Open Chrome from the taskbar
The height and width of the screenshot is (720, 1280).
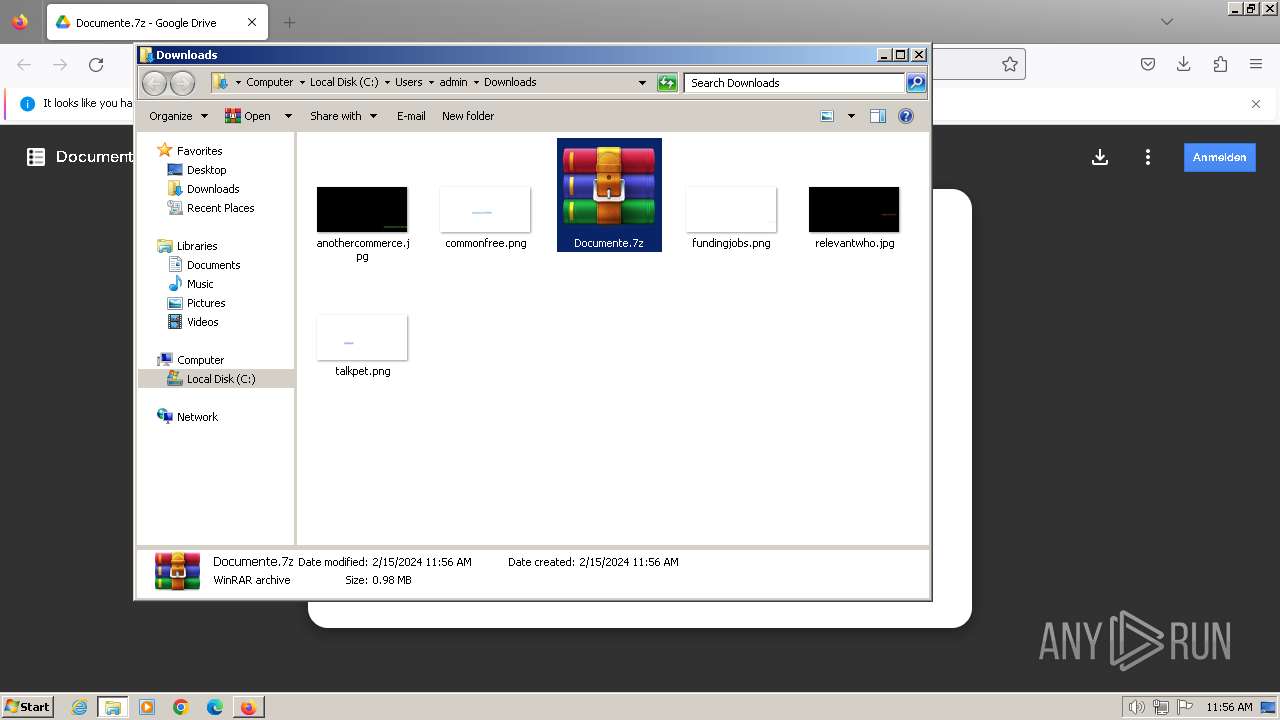tap(181, 707)
